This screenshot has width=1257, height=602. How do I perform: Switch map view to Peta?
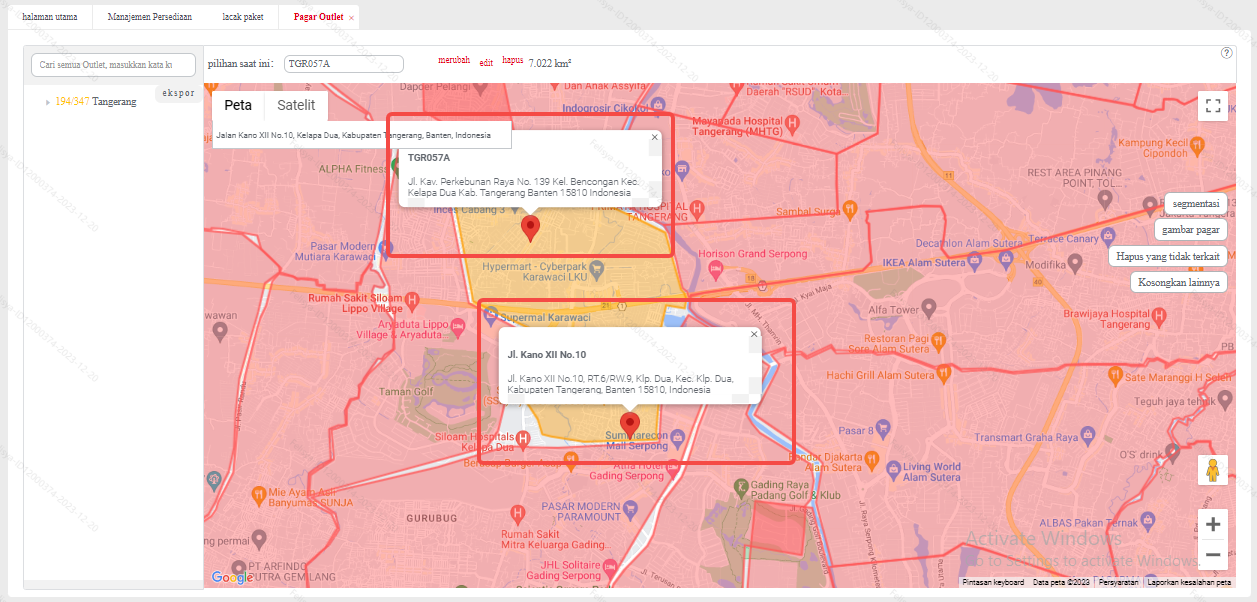point(238,105)
